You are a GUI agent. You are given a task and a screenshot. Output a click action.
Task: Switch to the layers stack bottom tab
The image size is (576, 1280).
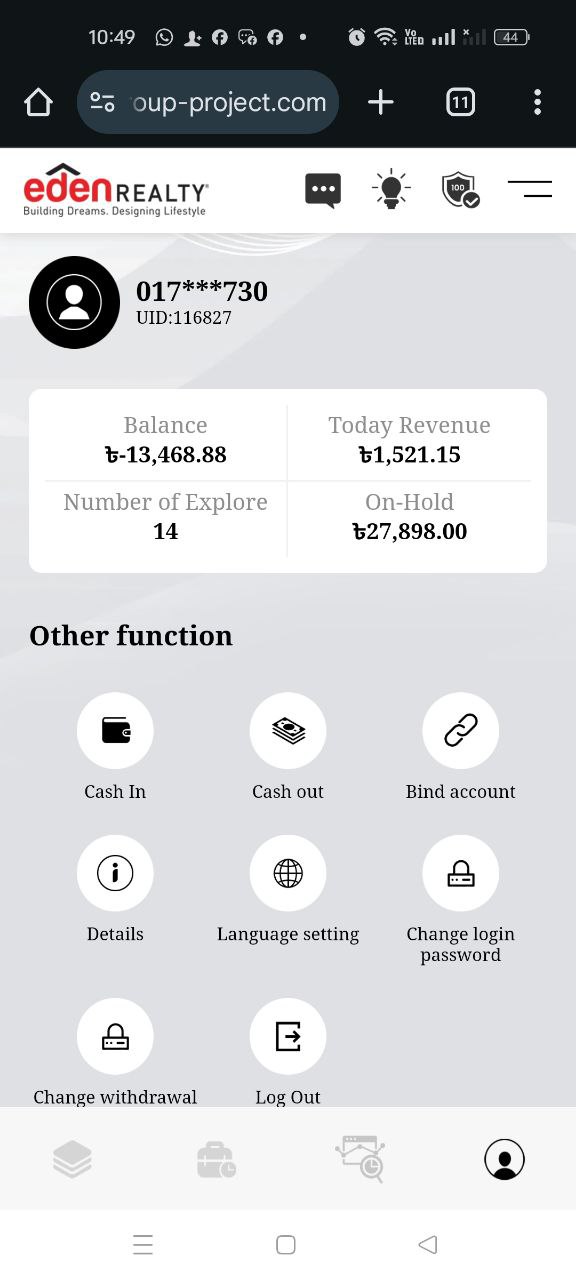tap(72, 1159)
